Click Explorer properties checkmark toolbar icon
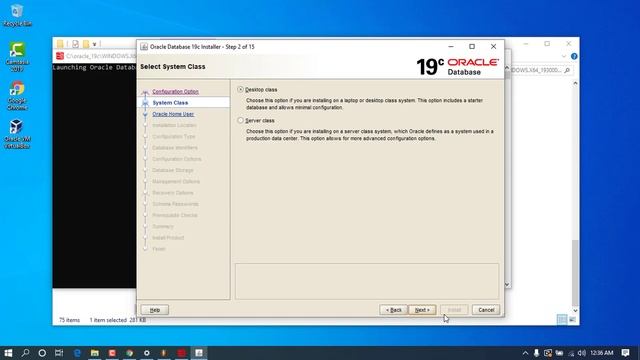 tap(75, 44)
